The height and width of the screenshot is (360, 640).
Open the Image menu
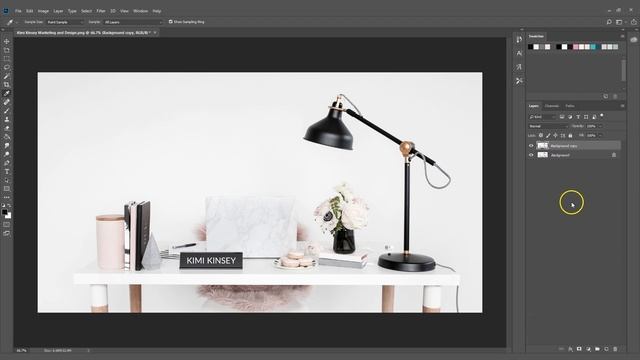click(43, 11)
